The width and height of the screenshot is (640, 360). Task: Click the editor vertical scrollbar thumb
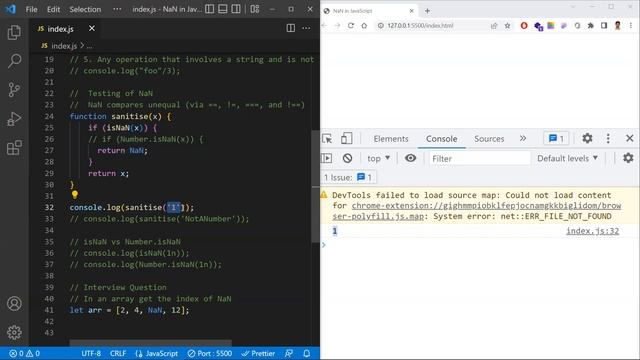[315, 187]
